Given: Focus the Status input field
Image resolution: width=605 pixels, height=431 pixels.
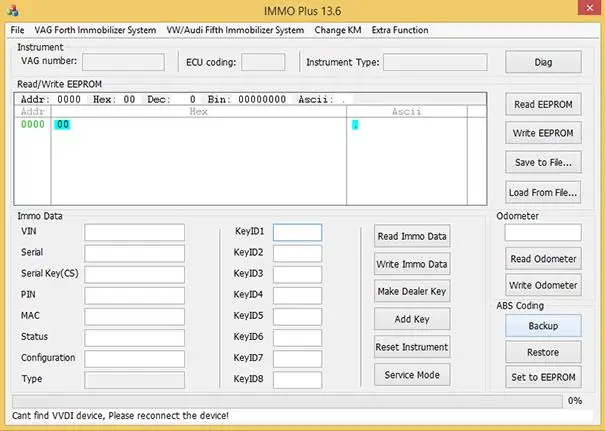Looking at the screenshot, I should coord(134,338).
